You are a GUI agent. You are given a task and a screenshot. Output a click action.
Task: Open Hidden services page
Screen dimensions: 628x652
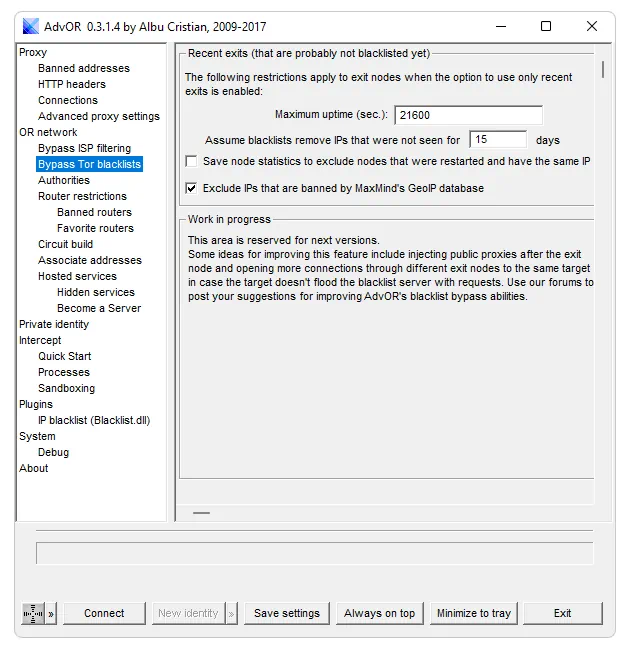pos(96,292)
